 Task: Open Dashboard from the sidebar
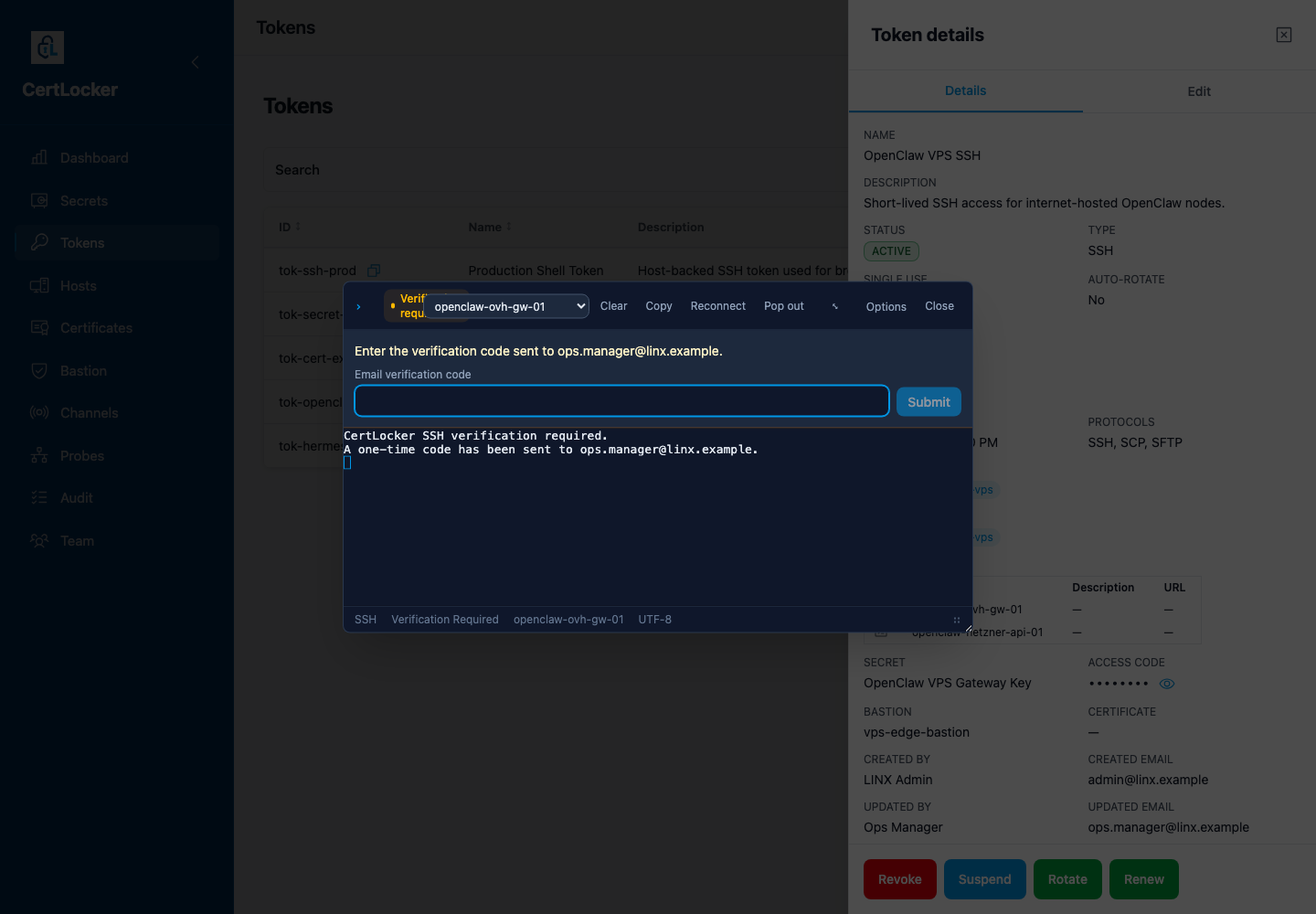(117, 158)
